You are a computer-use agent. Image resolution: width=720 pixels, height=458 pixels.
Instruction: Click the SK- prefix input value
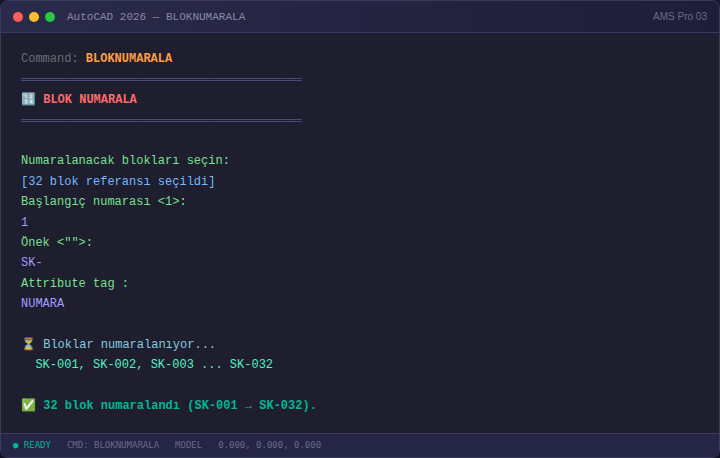(31, 262)
